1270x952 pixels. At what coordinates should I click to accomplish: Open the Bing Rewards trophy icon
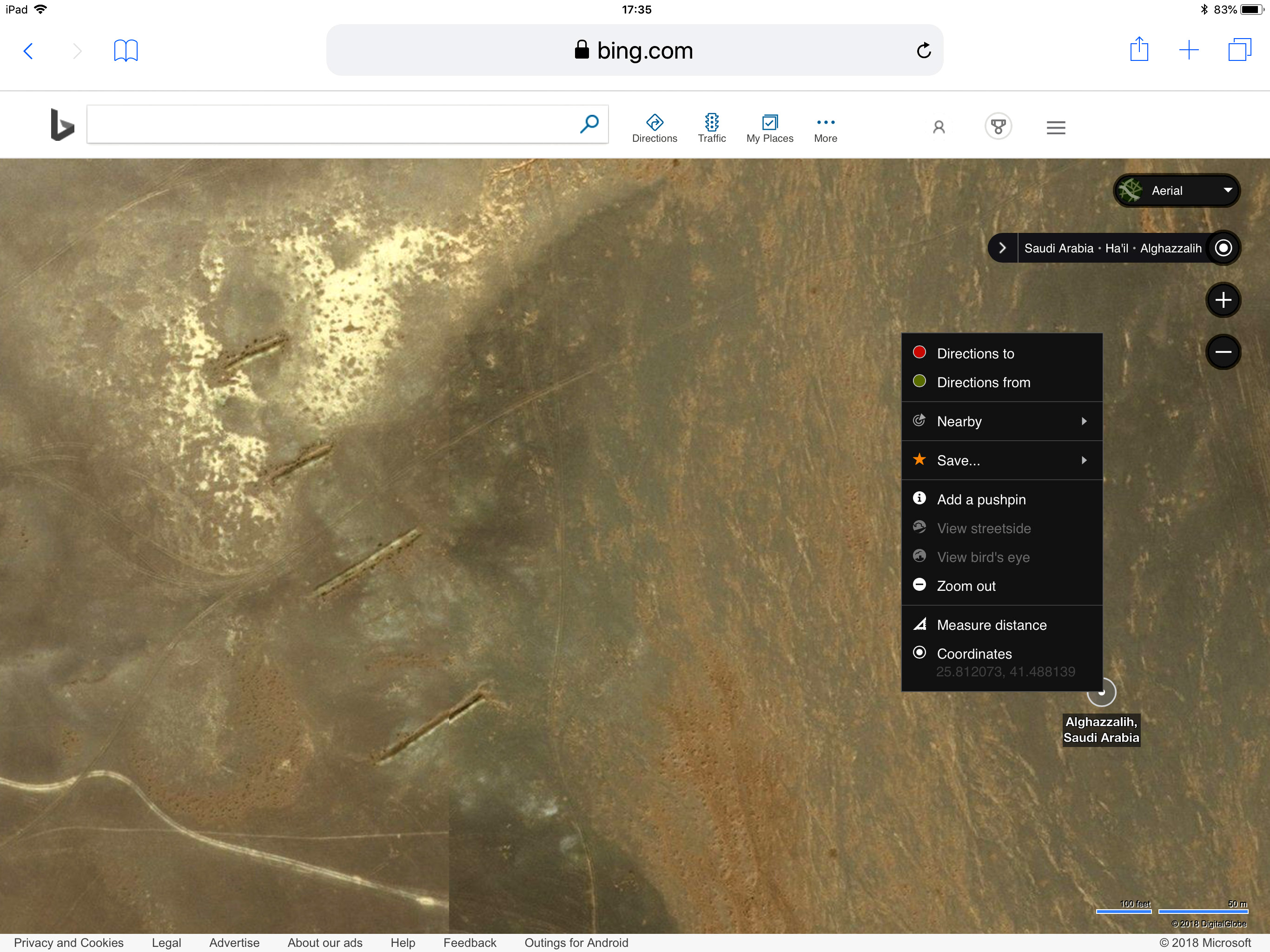click(x=998, y=126)
